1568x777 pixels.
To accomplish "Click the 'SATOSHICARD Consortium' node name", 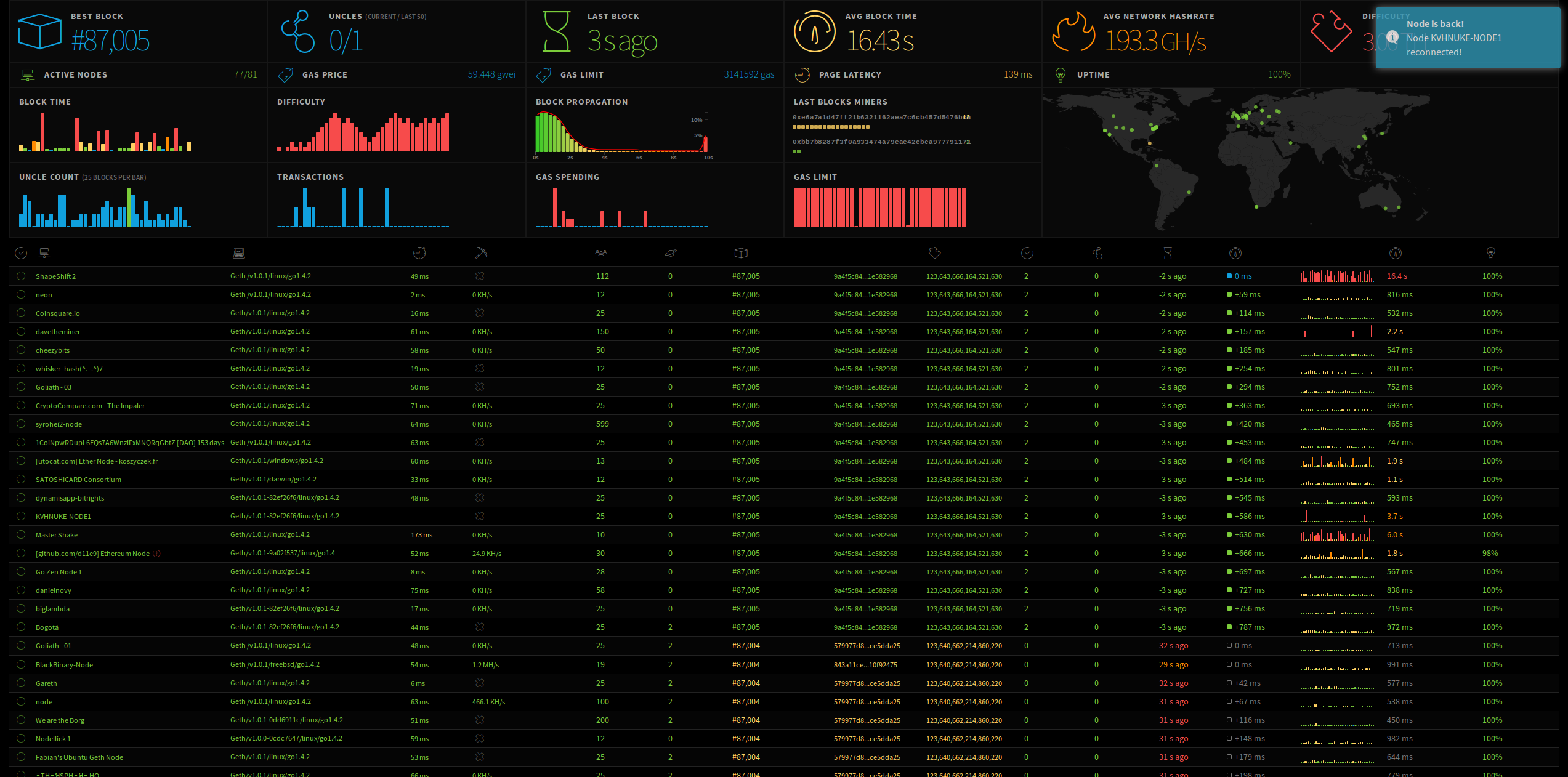I will tap(78, 480).
